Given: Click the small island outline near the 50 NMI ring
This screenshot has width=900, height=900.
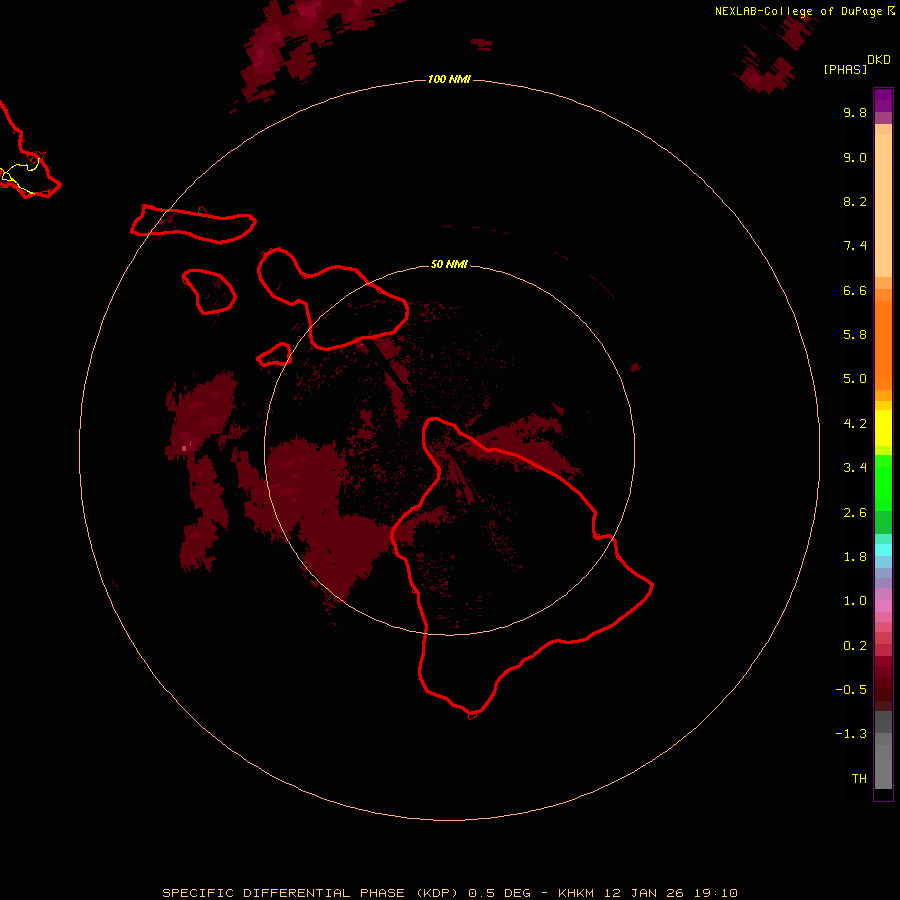Looking at the screenshot, I should point(274,355).
